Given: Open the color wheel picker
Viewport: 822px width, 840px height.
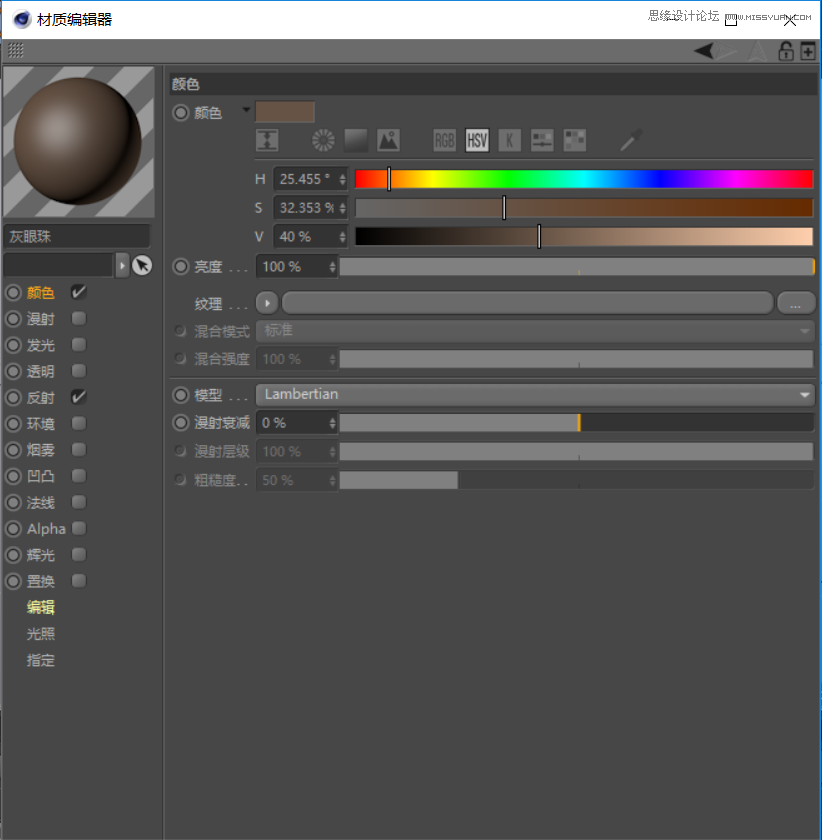Looking at the screenshot, I should [322, 140].
